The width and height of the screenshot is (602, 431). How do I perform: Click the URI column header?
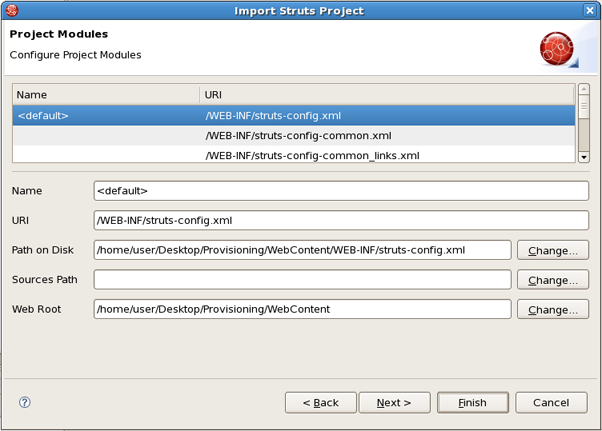click(387, 95)
